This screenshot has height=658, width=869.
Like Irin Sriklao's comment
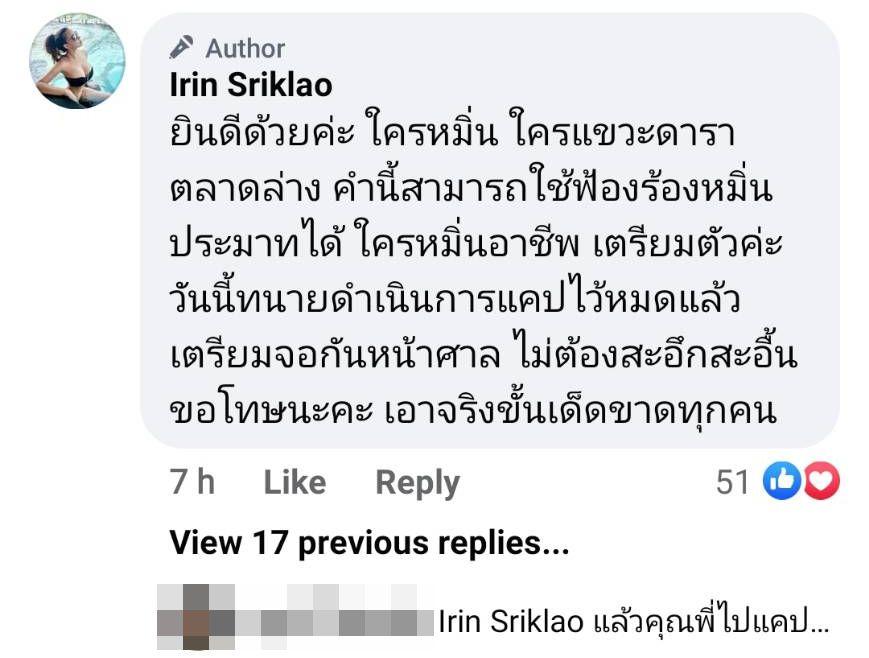(294, 483)
